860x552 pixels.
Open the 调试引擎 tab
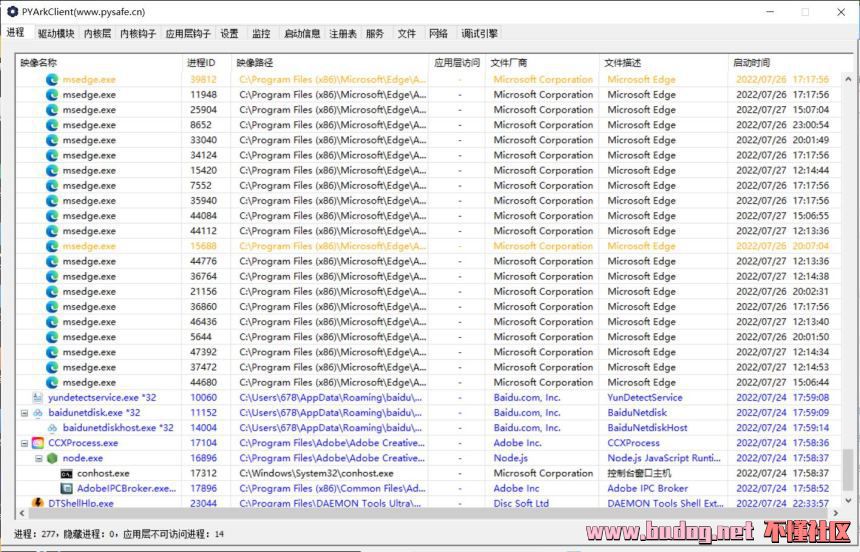point(479,33)
